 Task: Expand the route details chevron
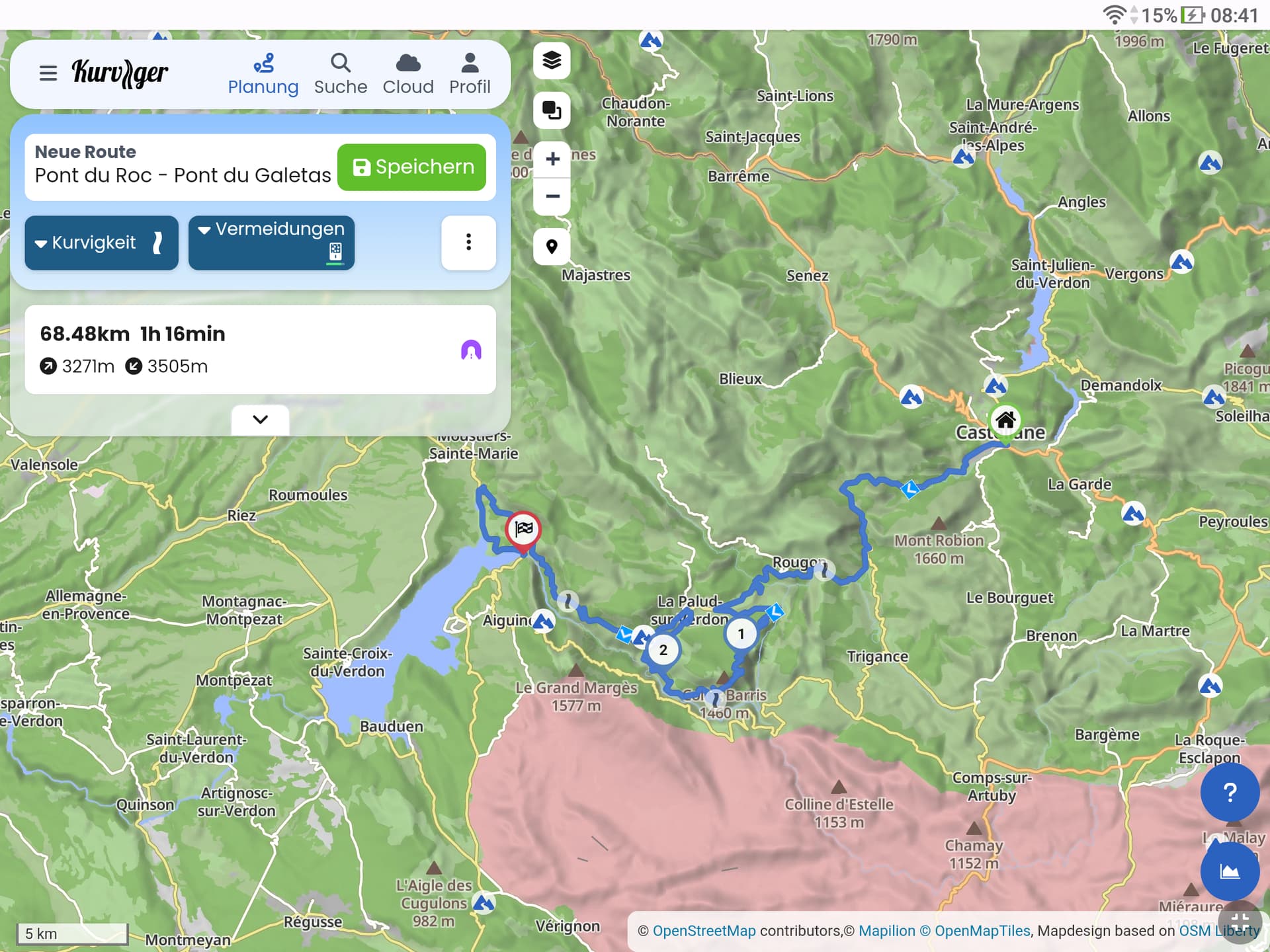pyautogui.click(x=260, y=419)
